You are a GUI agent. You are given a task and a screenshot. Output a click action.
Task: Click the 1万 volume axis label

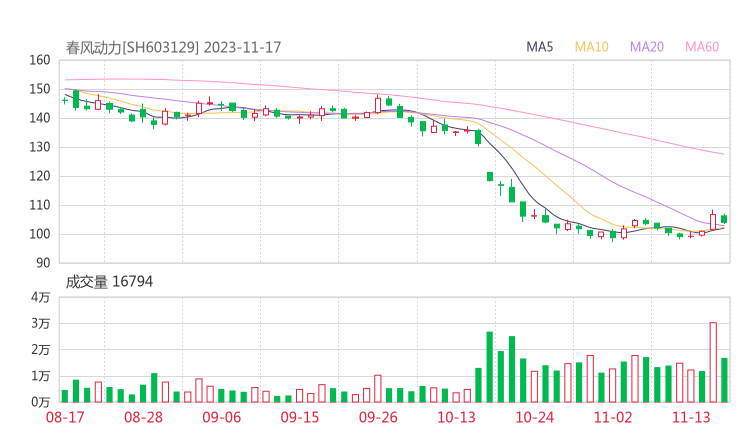tap(41, 376)
